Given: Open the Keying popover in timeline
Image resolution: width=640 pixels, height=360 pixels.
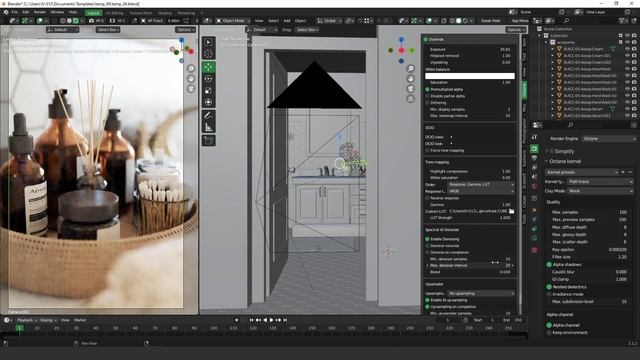Looking at the screenshot, I should pos(48,320).
